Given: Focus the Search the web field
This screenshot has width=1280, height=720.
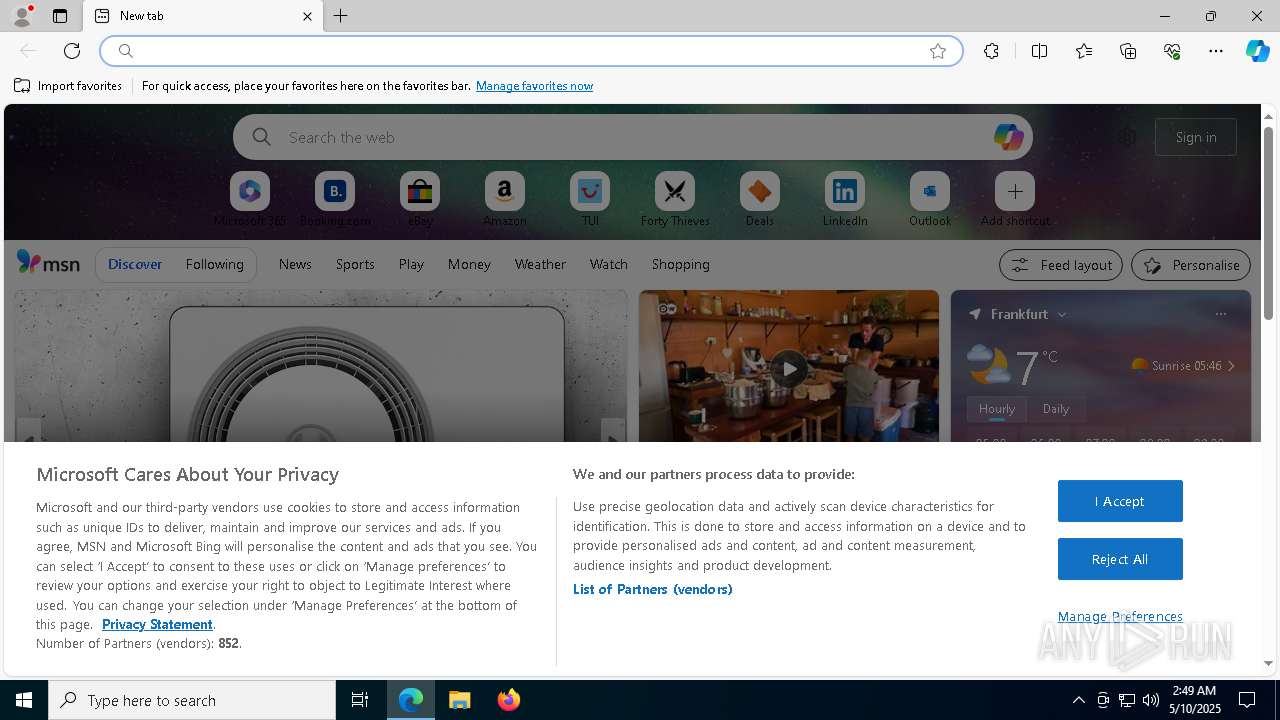Looking at the screenshot, I should coord(633,137).
